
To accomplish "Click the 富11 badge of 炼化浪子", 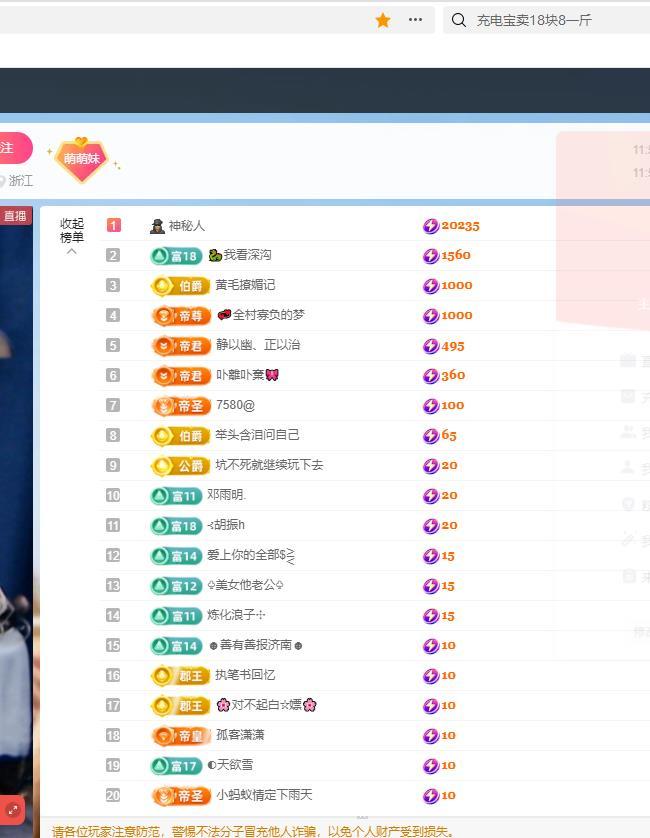I will 176,616.
